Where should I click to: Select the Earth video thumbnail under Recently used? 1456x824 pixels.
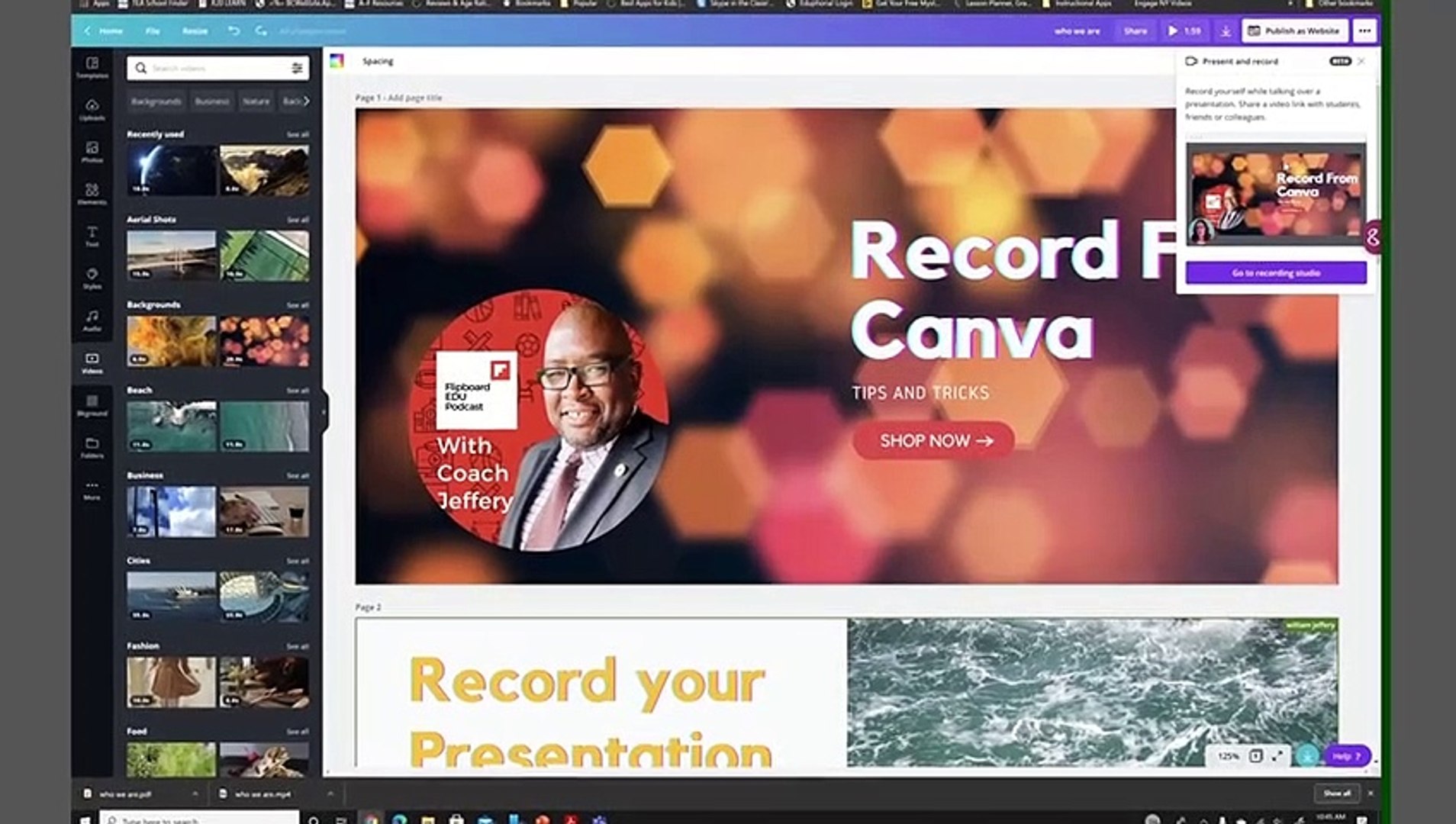pyautogui.click(x=169, y=169)
